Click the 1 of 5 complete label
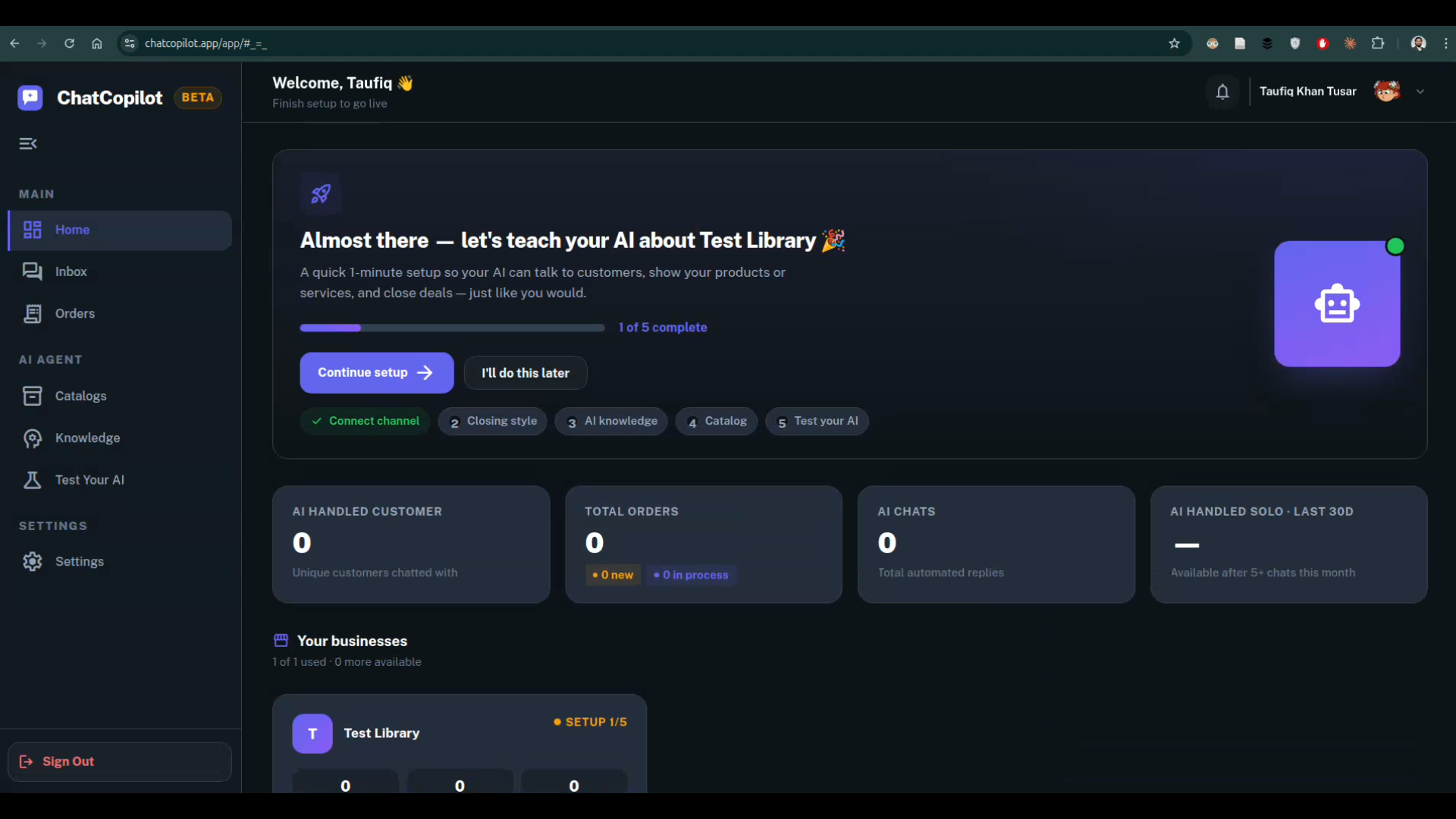 (x=663, y=328)
